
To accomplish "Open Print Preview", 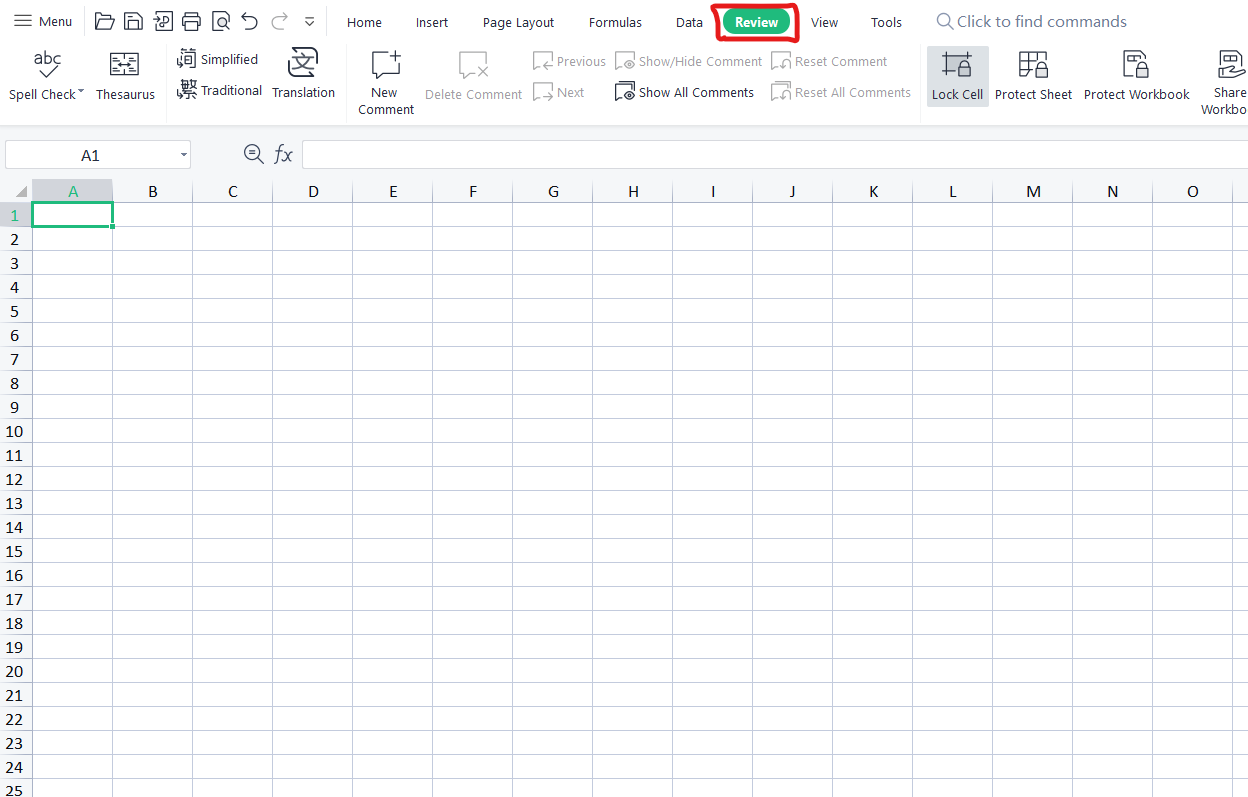I will coord(220,21).
